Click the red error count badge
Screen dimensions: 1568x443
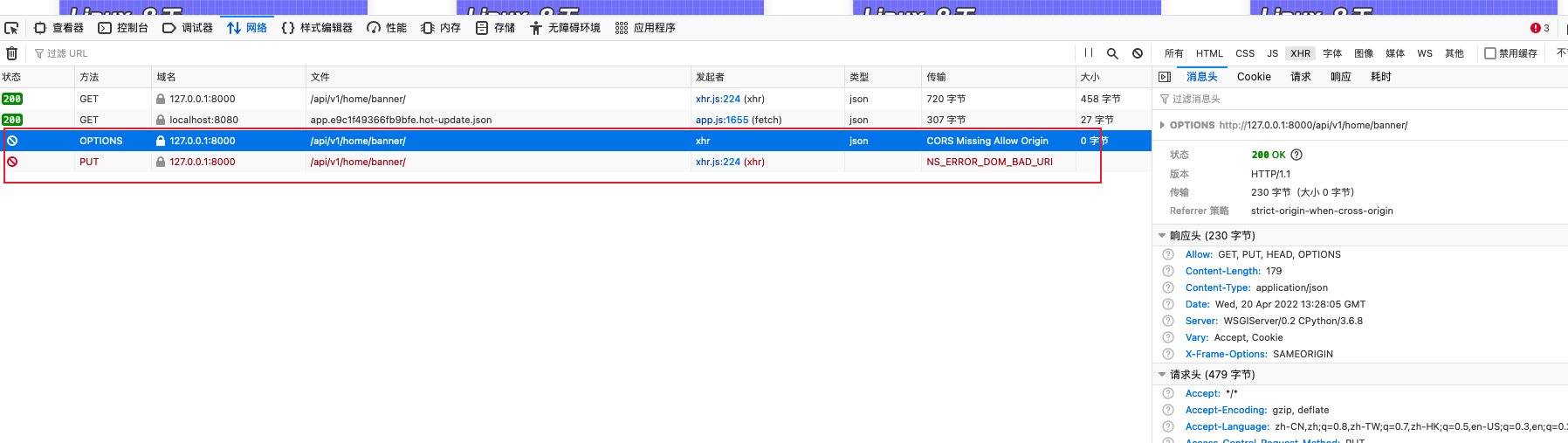pyautogui.click(x=1539, y=28)
